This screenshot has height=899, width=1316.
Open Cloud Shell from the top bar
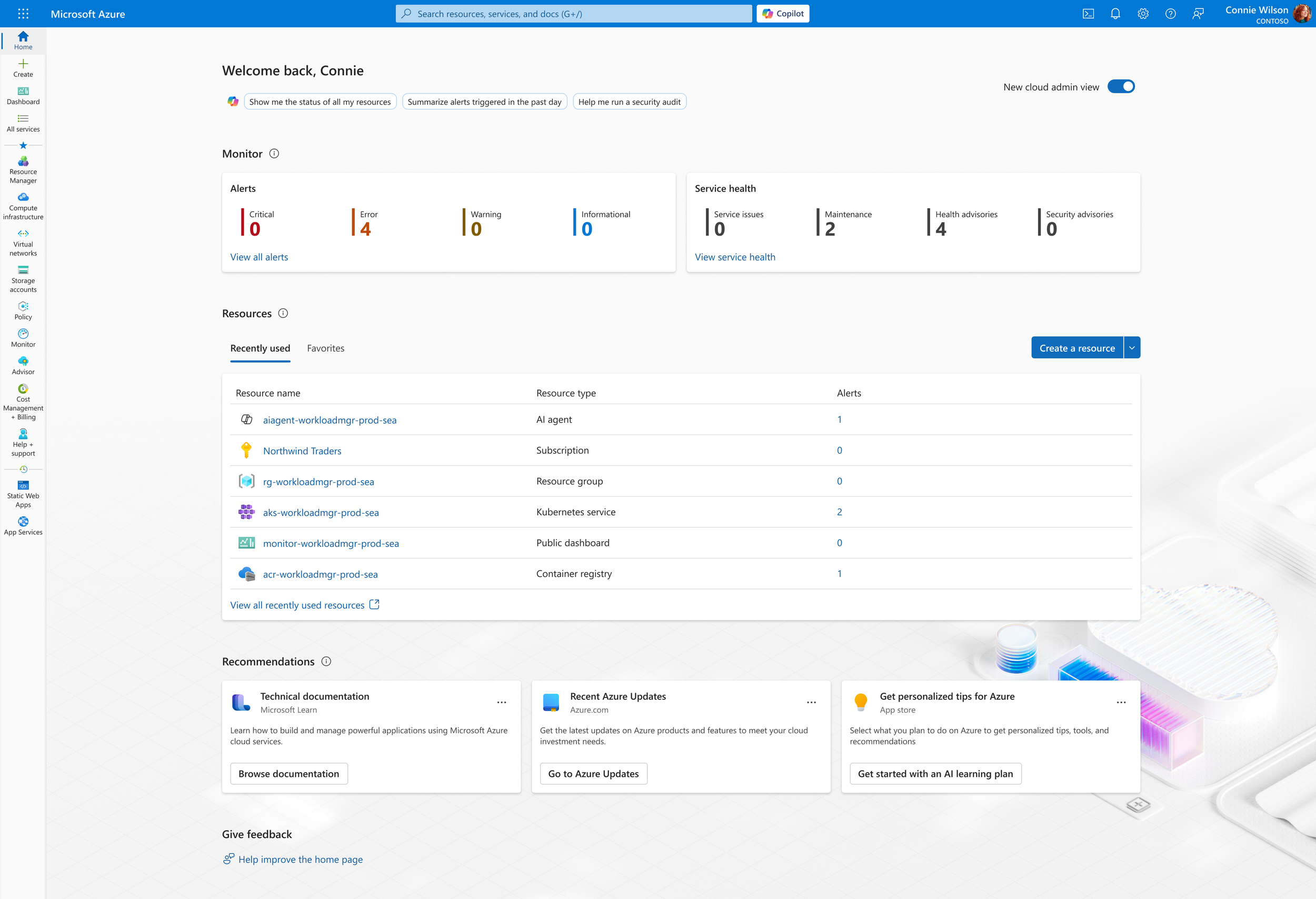(1088, 14)
